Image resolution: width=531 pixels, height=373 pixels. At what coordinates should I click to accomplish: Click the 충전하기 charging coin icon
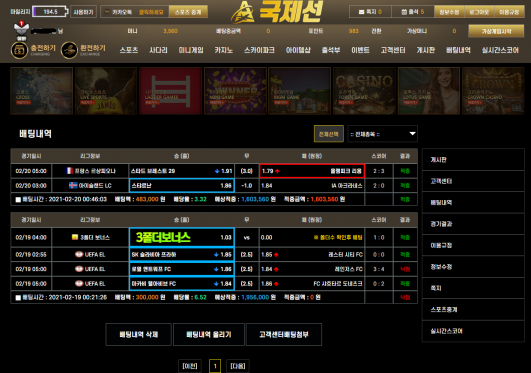[x=19, y=50]
